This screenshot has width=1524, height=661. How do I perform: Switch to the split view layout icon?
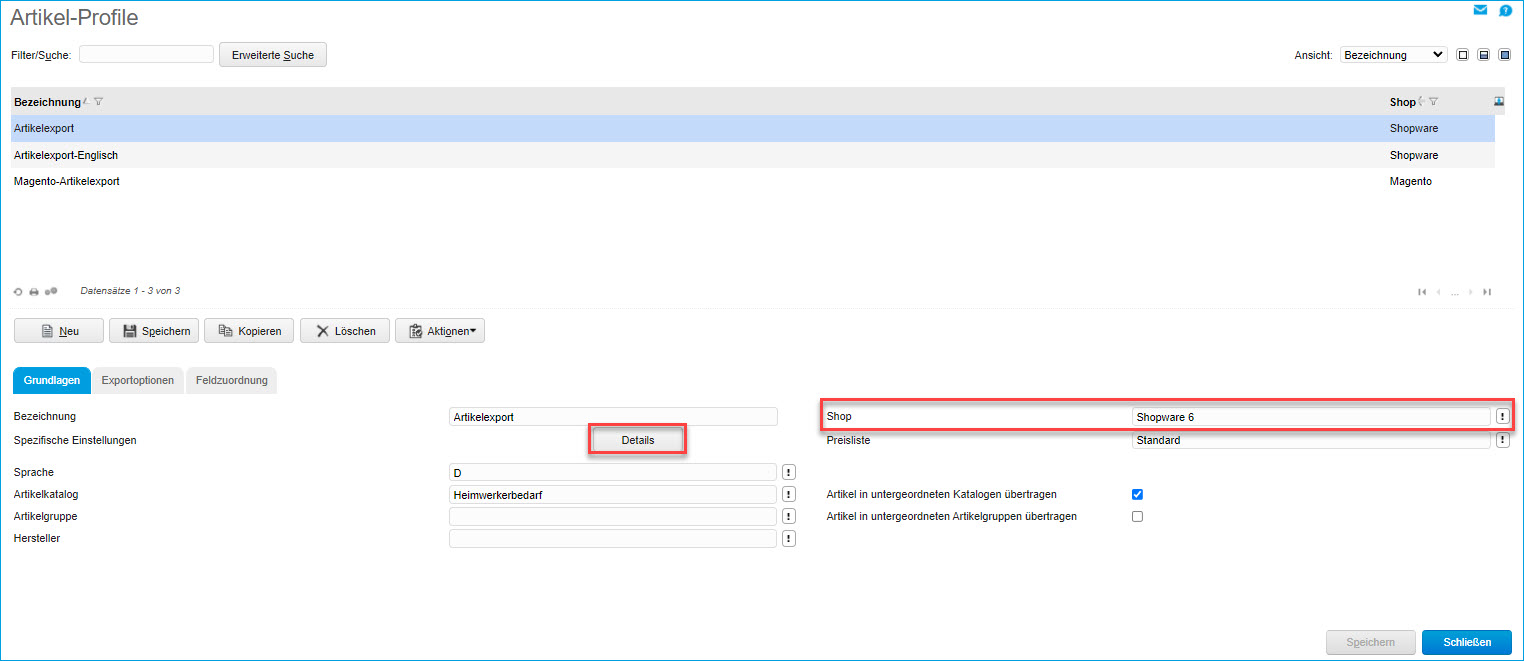(1483, 55)
